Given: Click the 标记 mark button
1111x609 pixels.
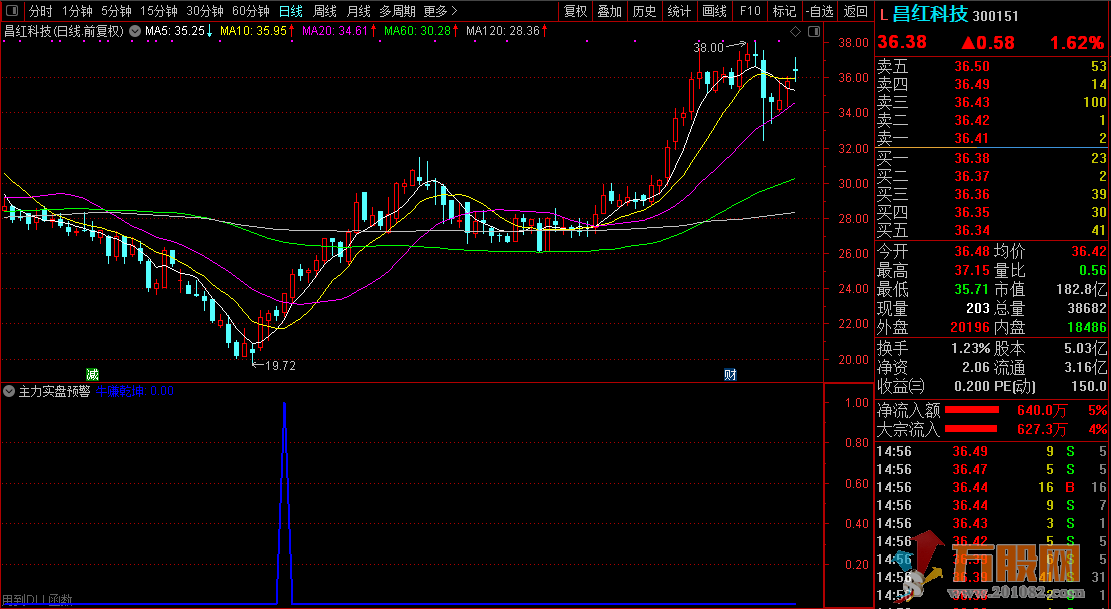Looking at the screenshot, I should click(784, 11).
